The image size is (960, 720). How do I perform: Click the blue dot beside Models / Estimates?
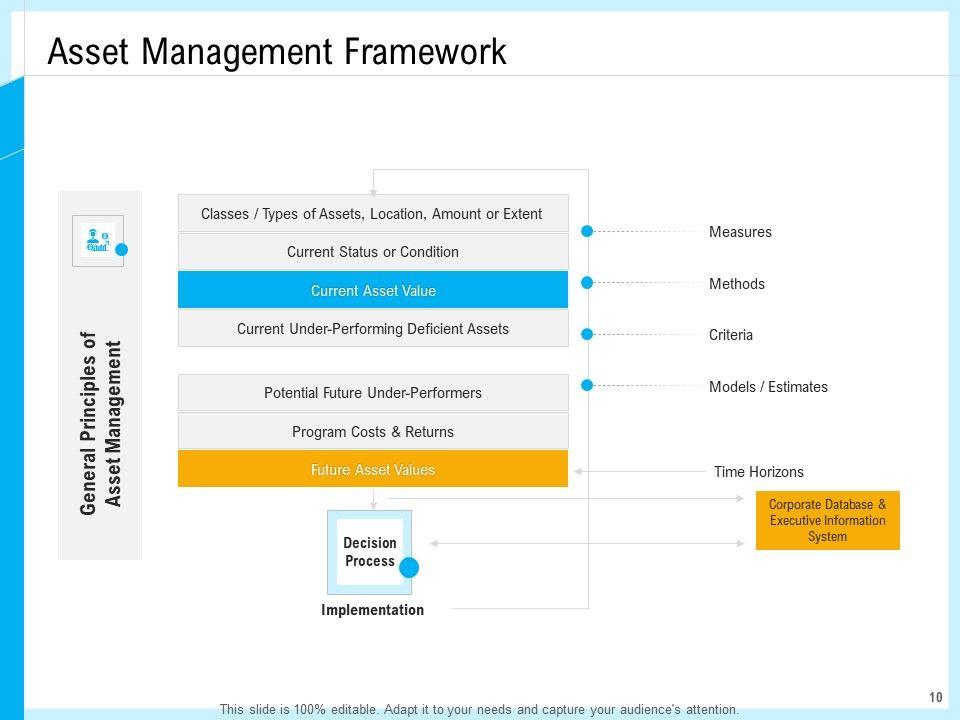588,385
